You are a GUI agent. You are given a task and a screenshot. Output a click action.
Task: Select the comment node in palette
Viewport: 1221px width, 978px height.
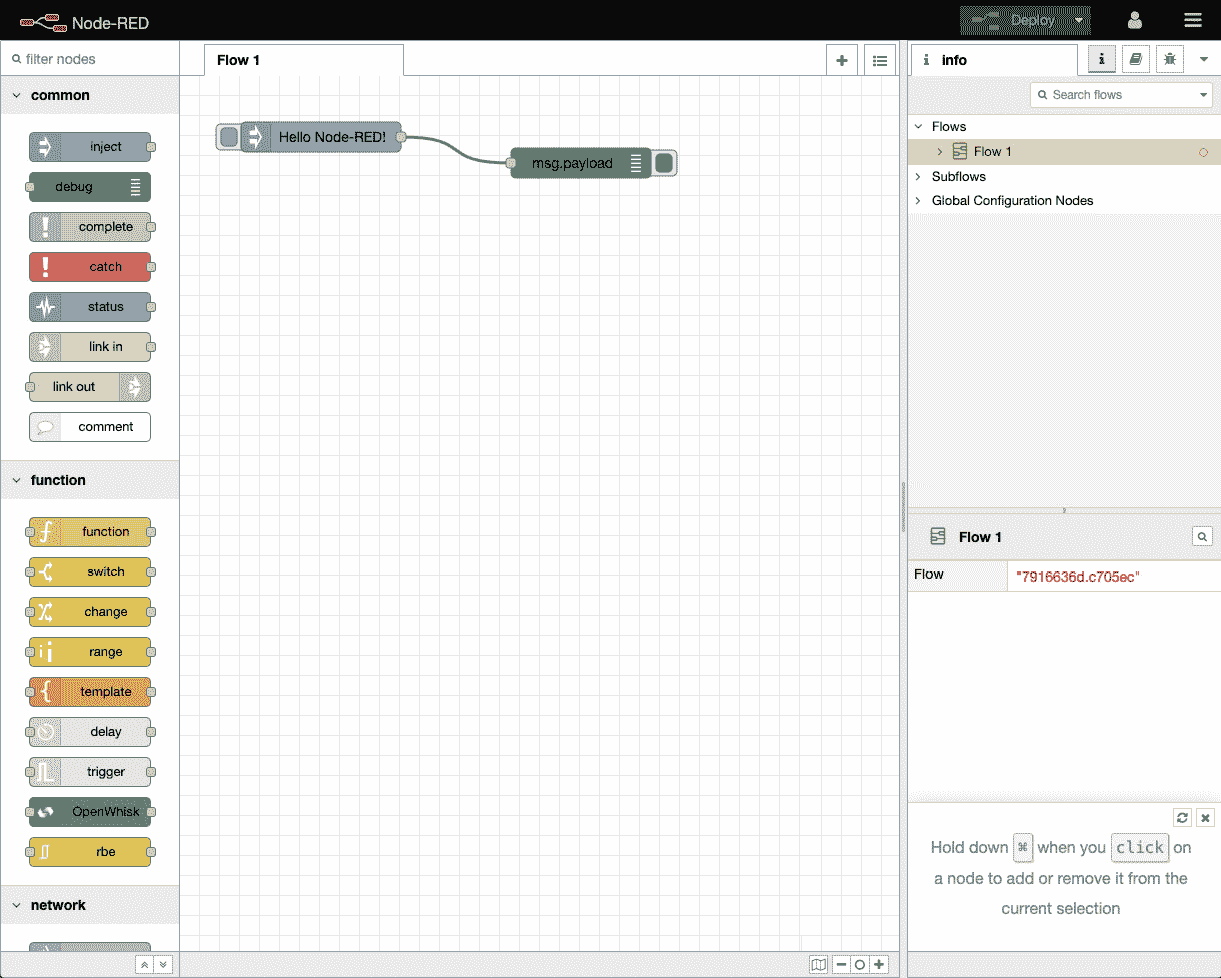point(90,427)
